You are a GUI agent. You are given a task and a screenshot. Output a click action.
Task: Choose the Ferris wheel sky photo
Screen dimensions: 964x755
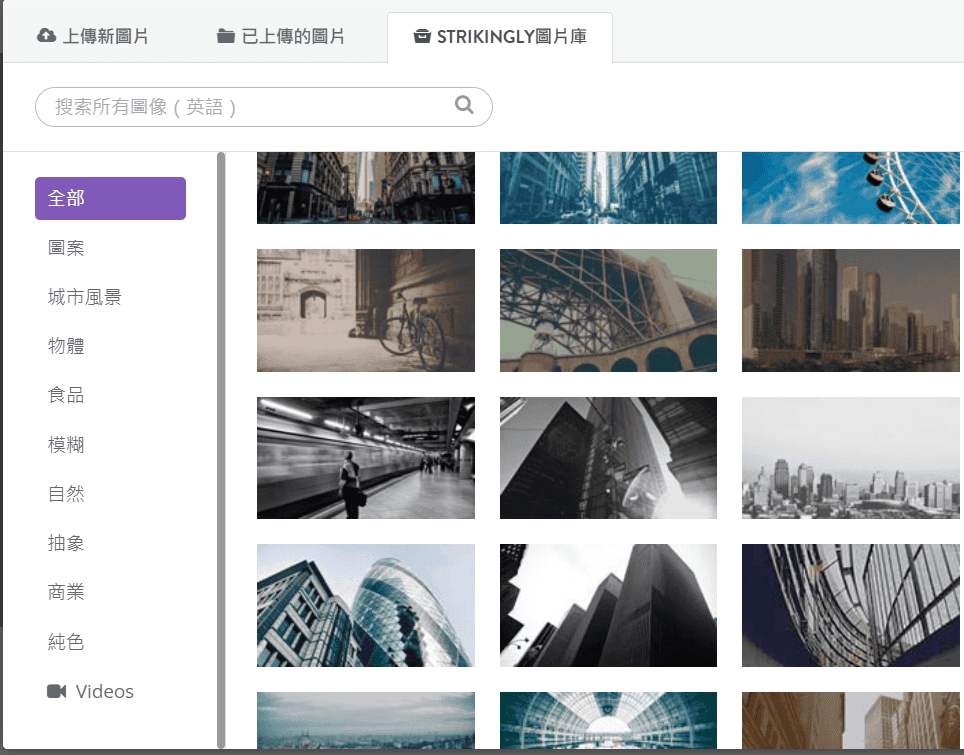[850, 188]
